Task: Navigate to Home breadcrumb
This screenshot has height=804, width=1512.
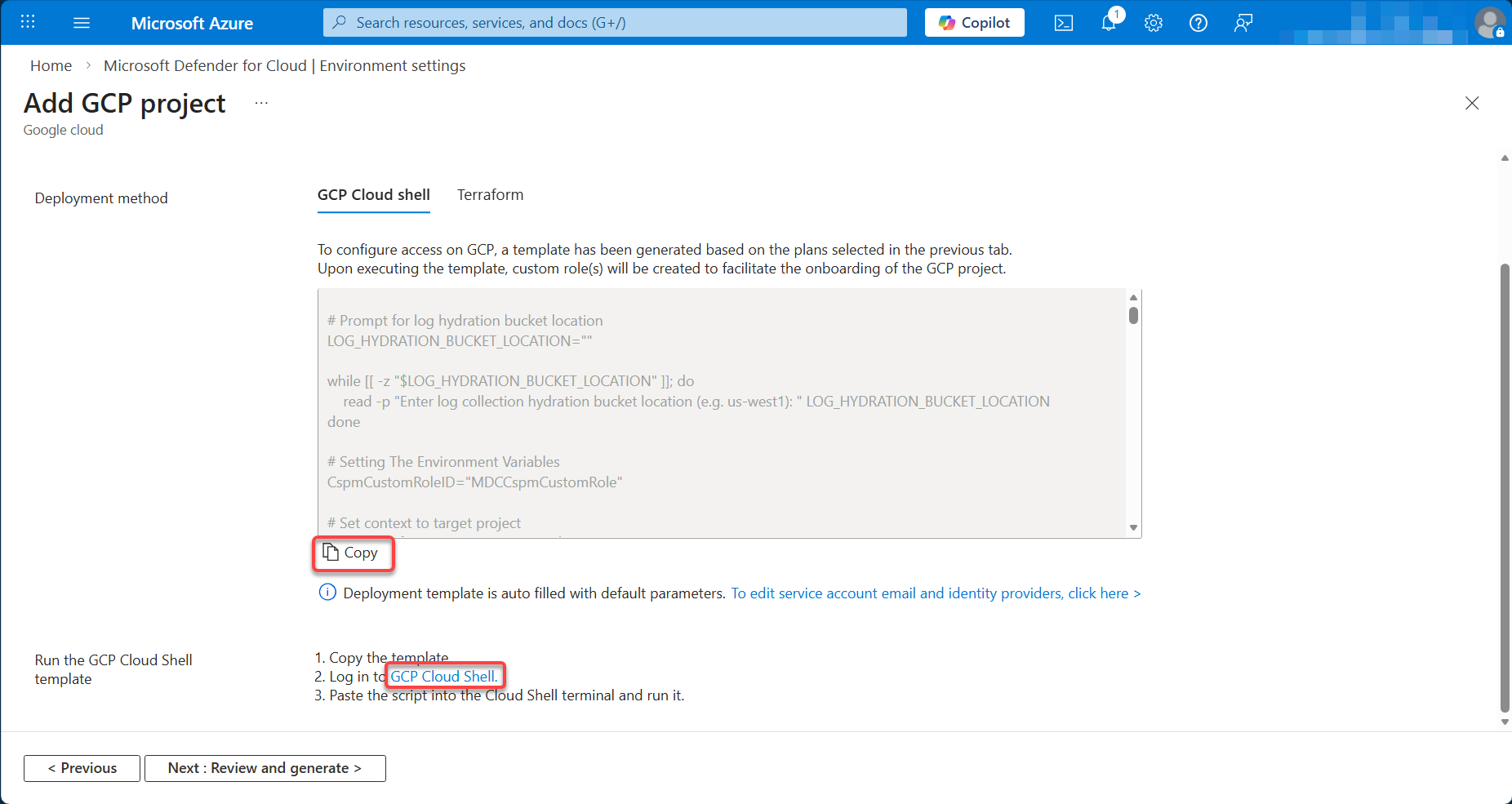Action: coord(51,66)
